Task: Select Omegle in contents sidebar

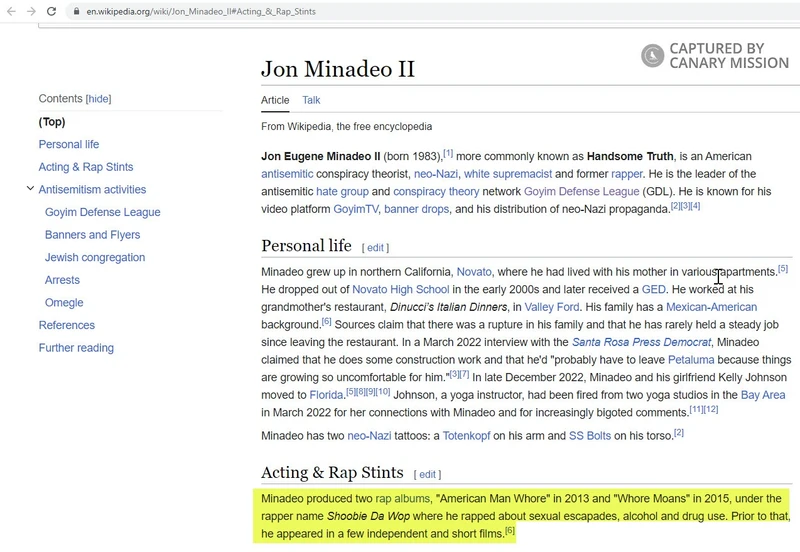Action: 64,303
